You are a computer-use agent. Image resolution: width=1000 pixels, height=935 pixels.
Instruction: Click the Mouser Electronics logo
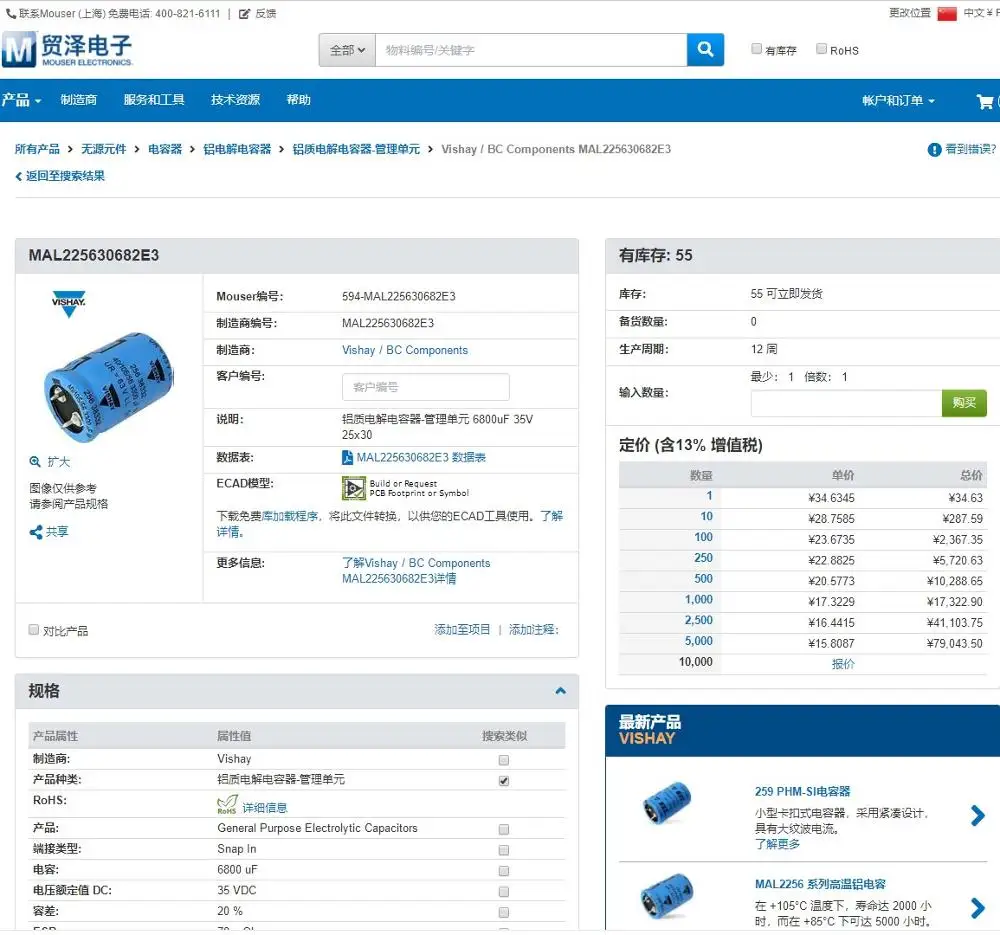[67, 49]
